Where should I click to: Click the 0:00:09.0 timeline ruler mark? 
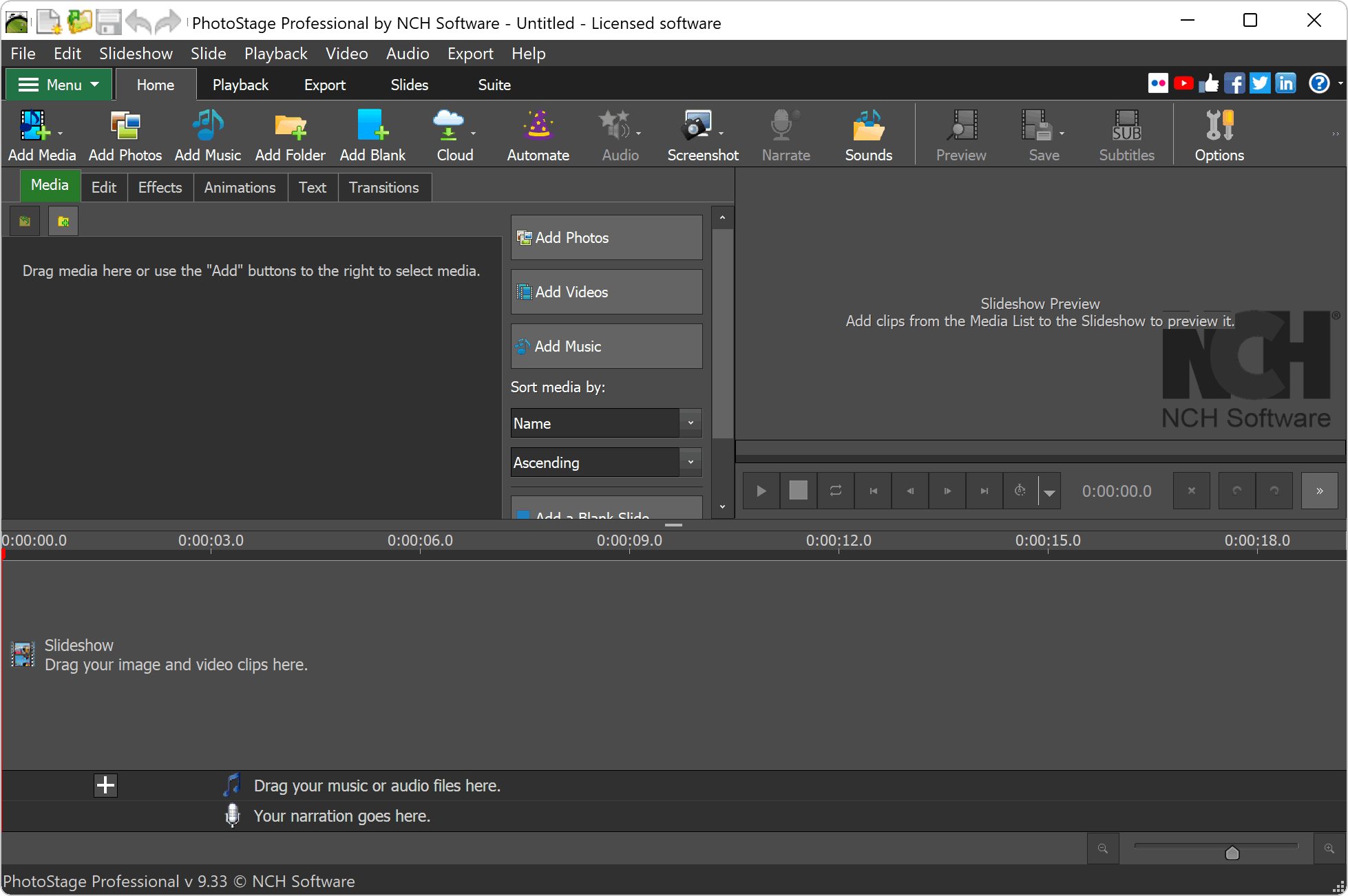coord(629,540)
